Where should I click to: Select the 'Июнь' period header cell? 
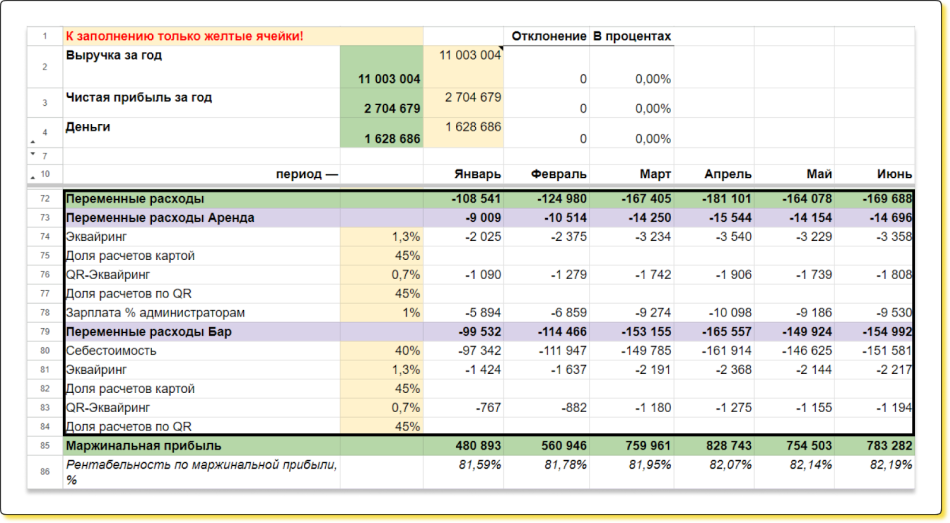873,174
